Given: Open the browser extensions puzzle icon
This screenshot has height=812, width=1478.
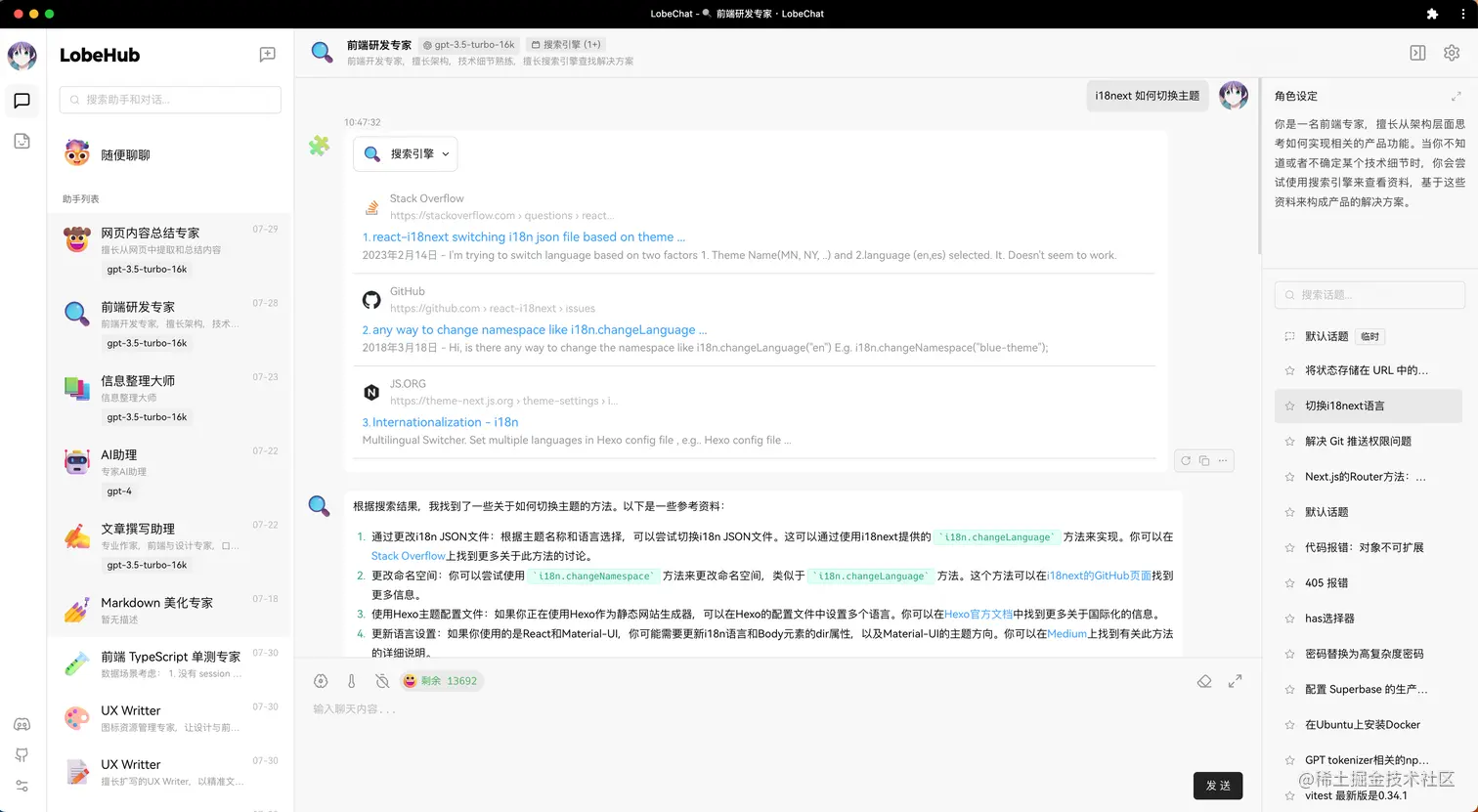Looking at the screenshot, I should (1432, 14).
